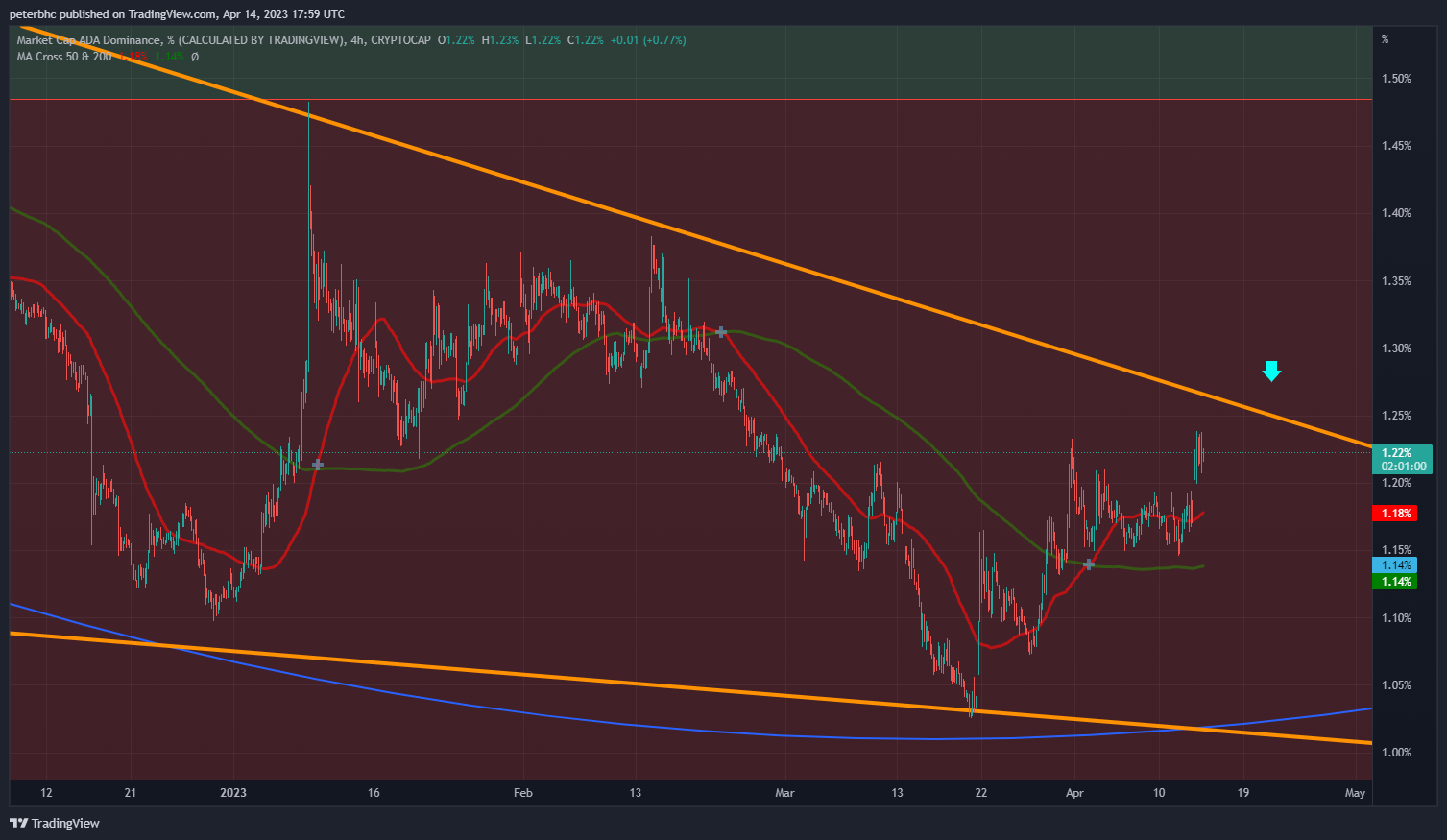Image resolution: width=1447 pixels, height=840 pixels.
Task: Click the +0.01 (+0.77%) change value
Action: coord(648,40)
